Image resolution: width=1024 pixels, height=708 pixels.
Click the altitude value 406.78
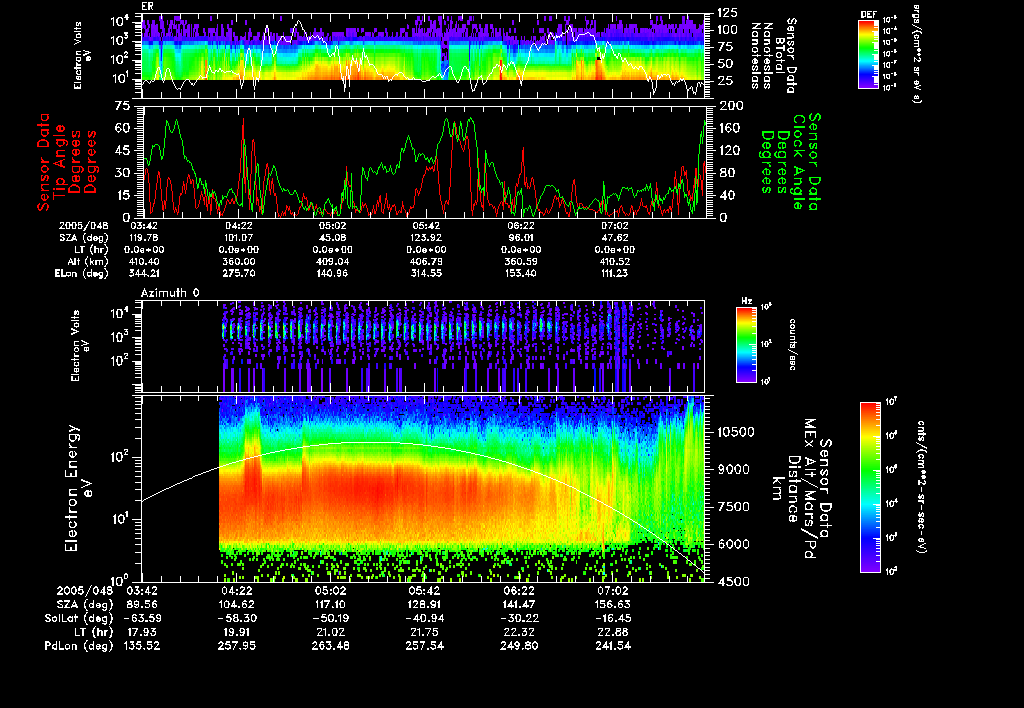426,261
